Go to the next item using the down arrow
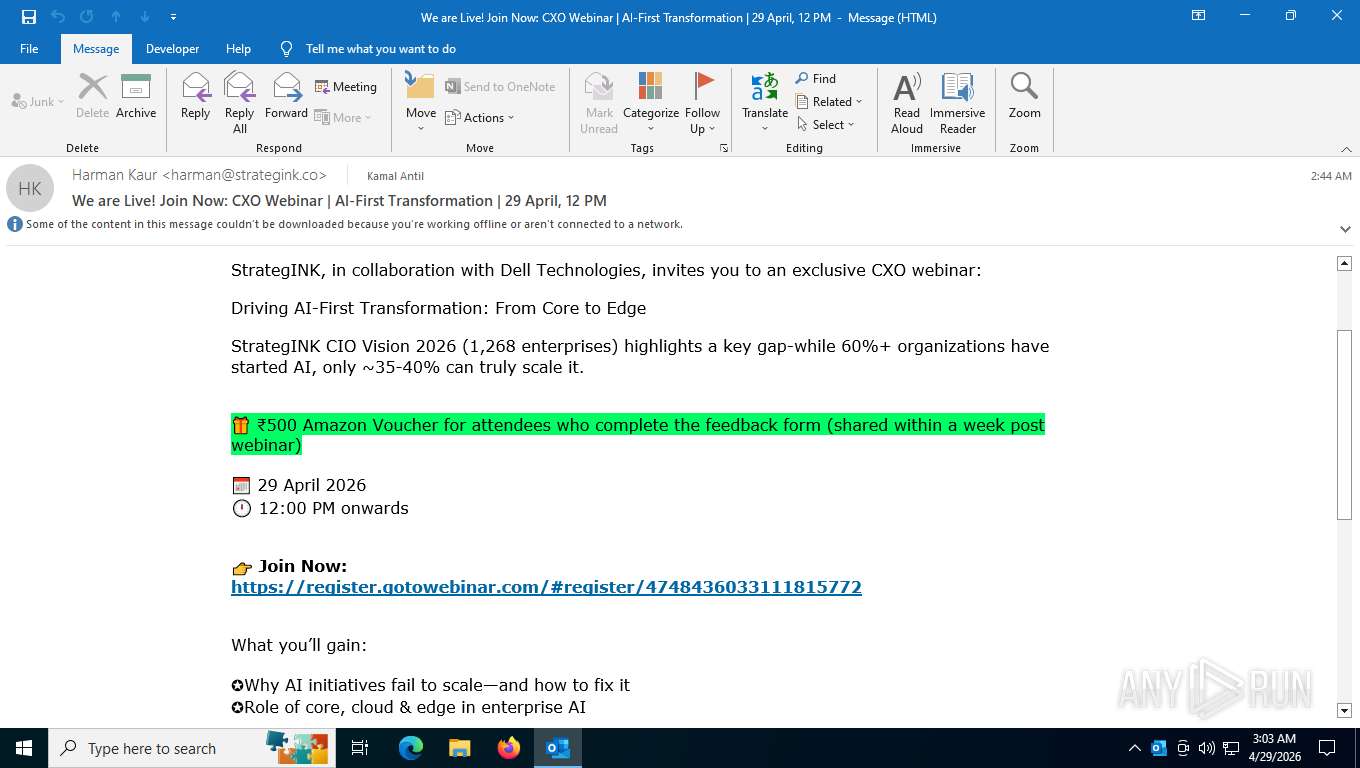This screenshot has height=768, width=1360. [x=145, y=17]
